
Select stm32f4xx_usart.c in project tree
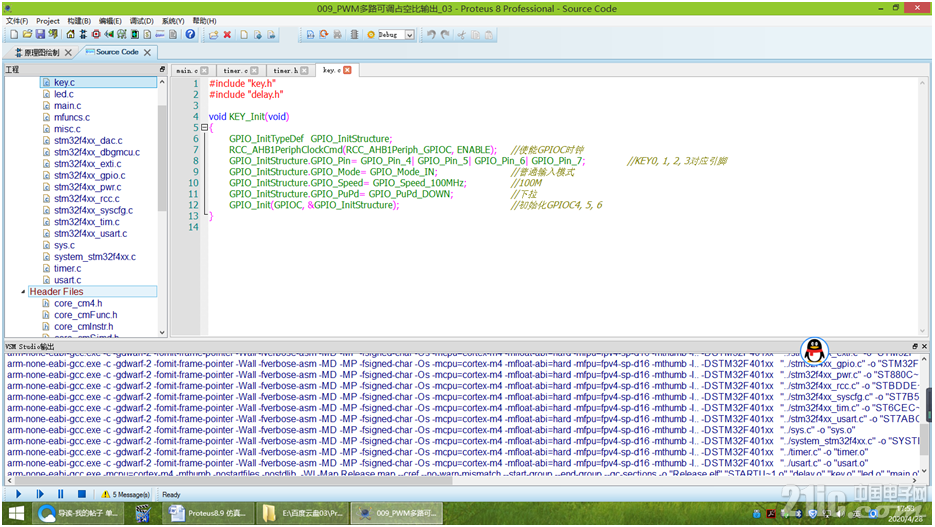tap(90, 234)
